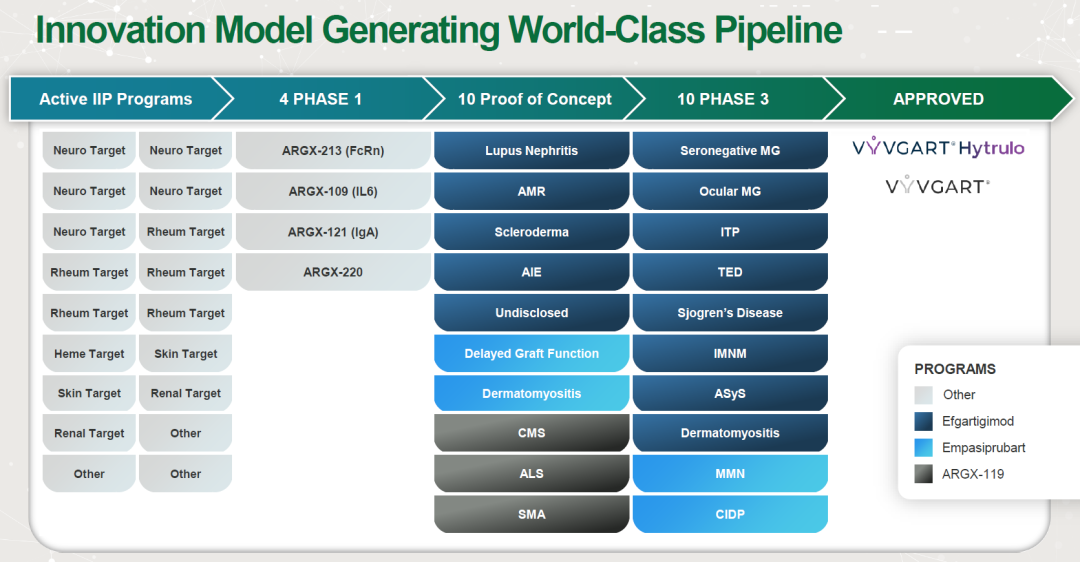
Task: Click the CMS box
Action: (532, 433)
